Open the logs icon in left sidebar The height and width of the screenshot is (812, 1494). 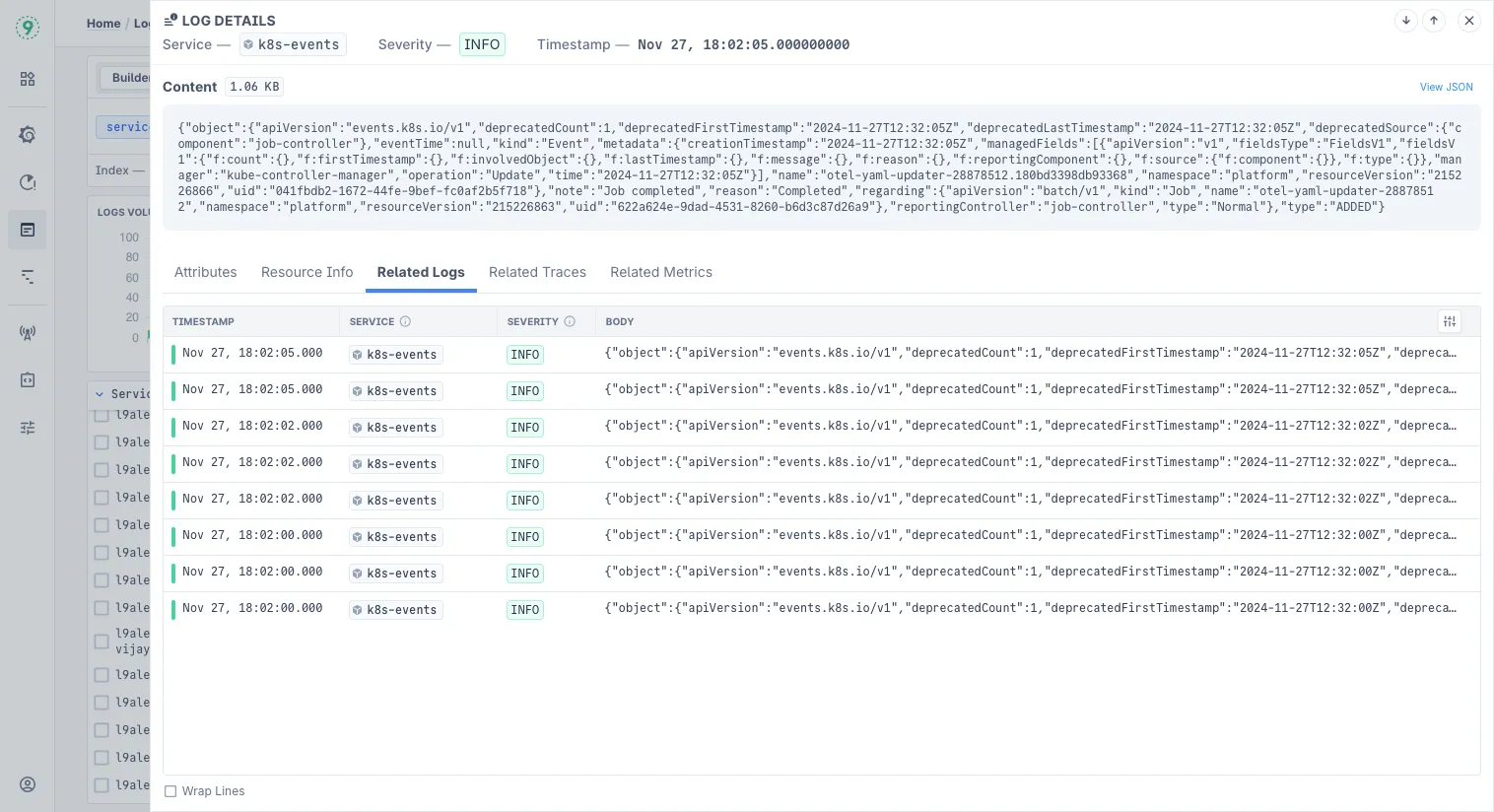(28, 230)
